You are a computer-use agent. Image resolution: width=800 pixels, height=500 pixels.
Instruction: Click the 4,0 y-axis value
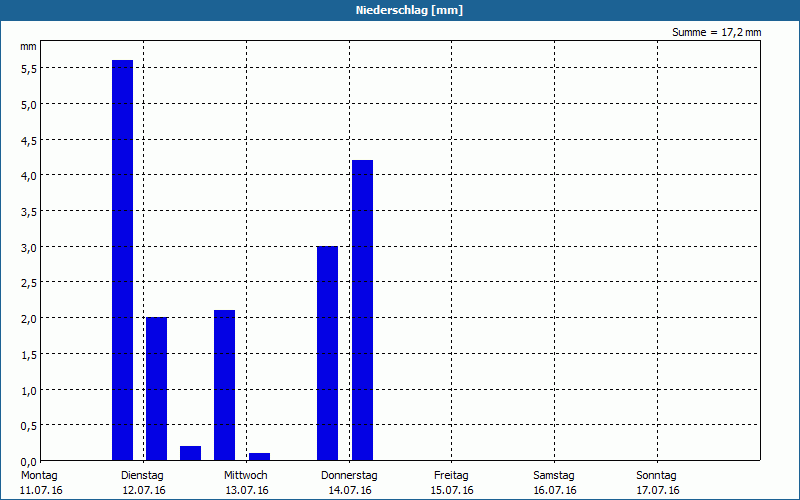[x=29, y=177]
